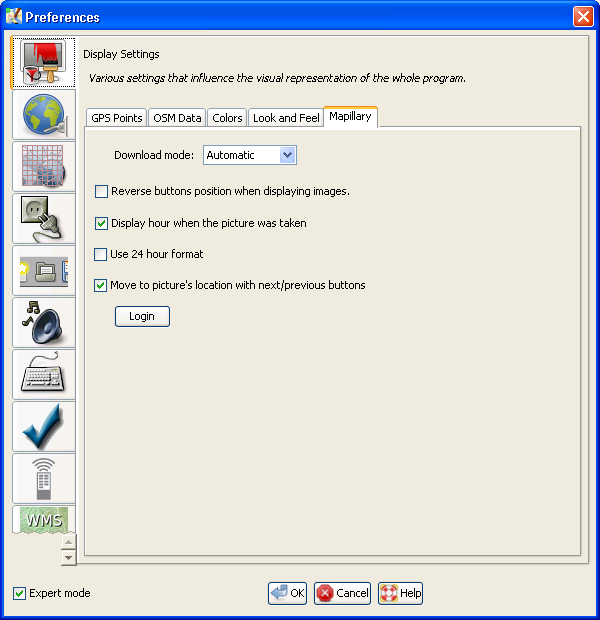Expand the Download mode dropdown
Viewport: 600px width, 620px height.
(287, 155)
